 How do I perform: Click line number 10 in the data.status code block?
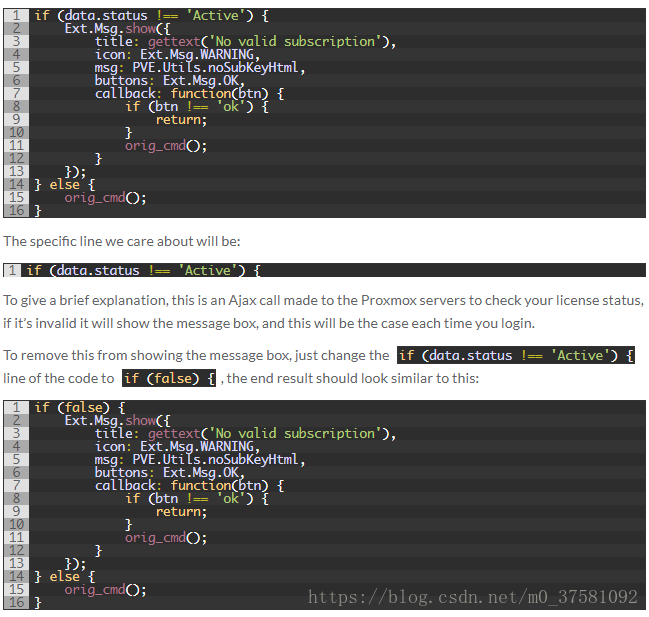[x=17, y=132]
